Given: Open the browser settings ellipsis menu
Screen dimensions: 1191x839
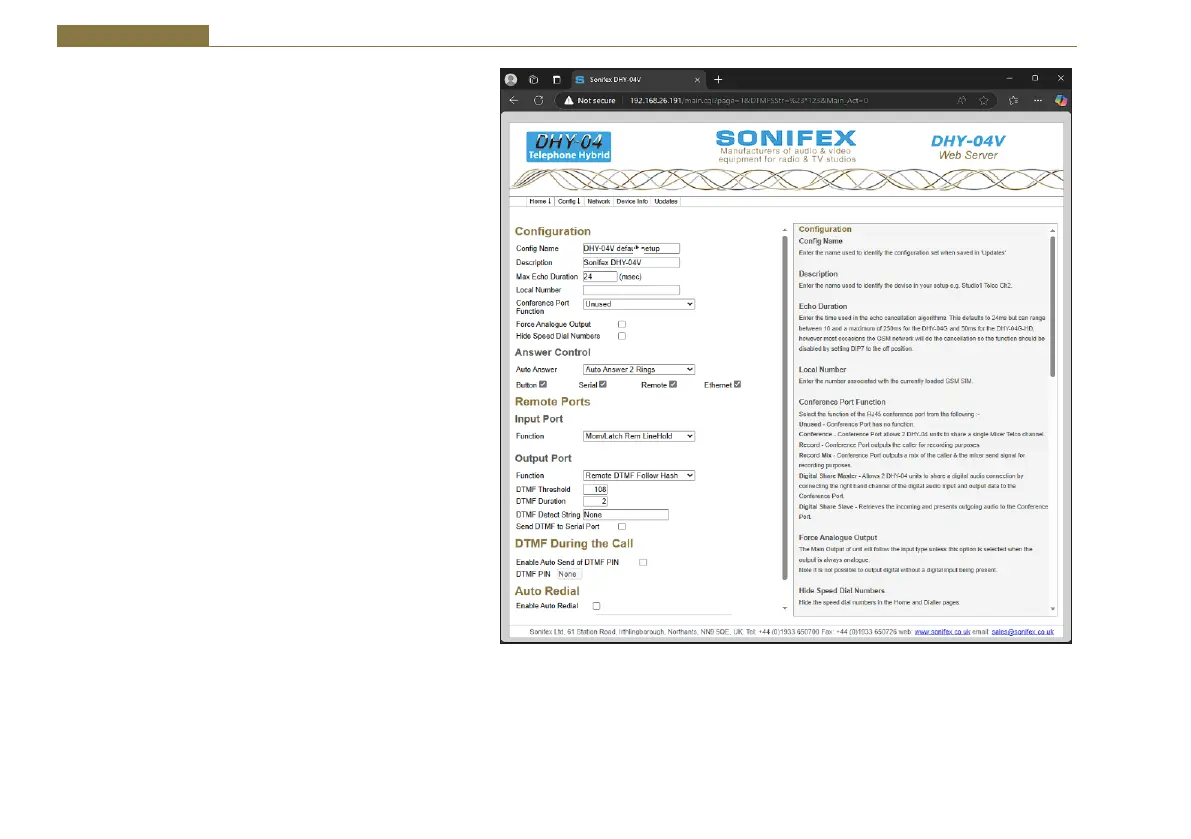Looking at the screenshot, I should pos(1038,100).
